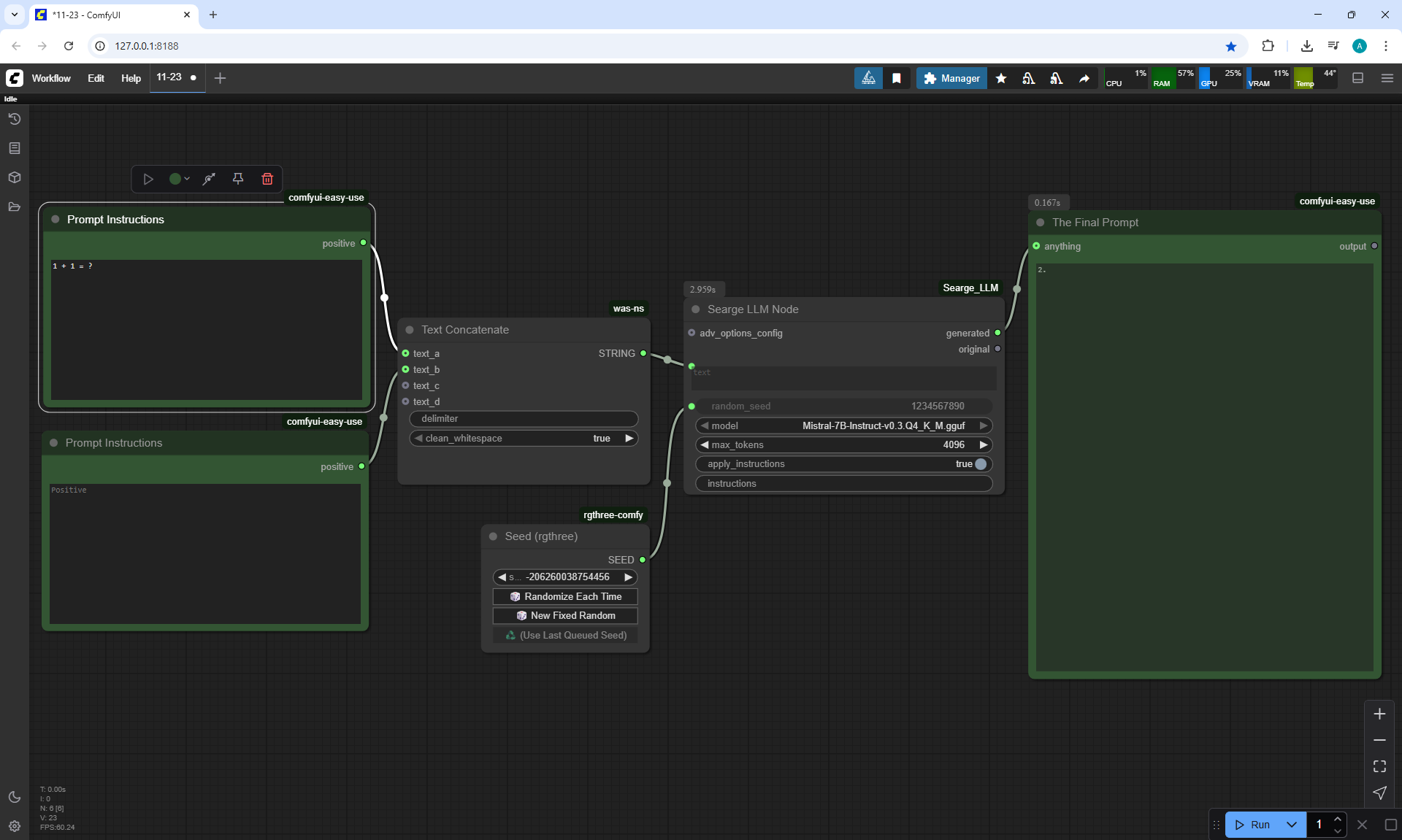Open the Manager button
Screen dimensions: 1402x840
[951, 78]
